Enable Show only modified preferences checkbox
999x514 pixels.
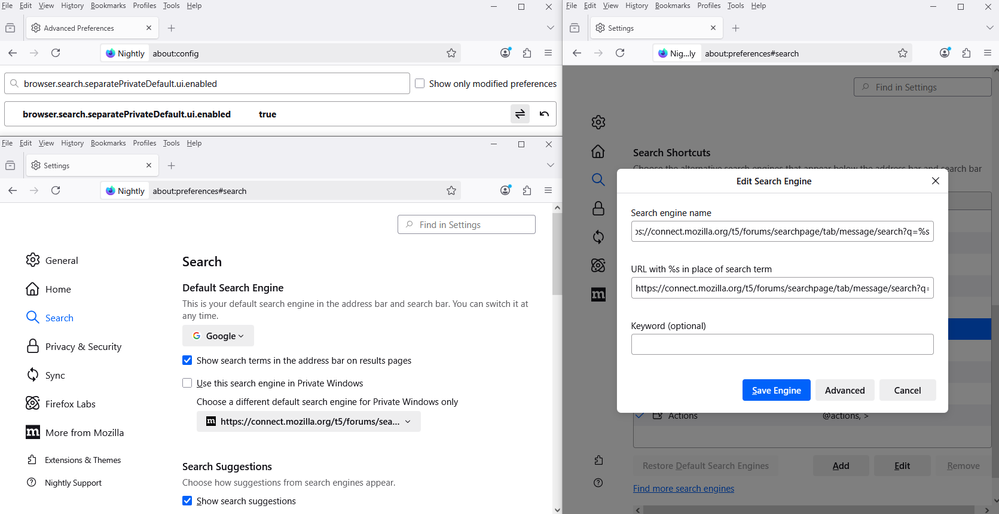tap(420, 84)
